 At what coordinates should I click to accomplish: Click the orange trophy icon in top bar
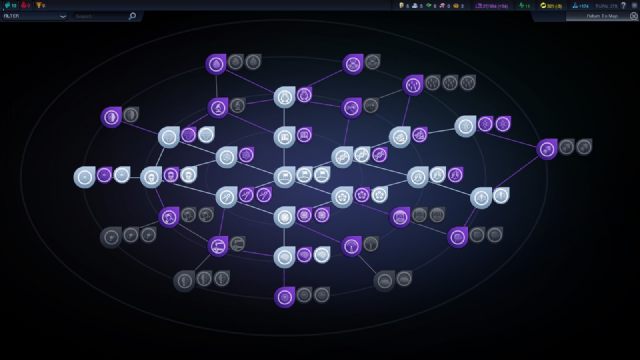40,5
